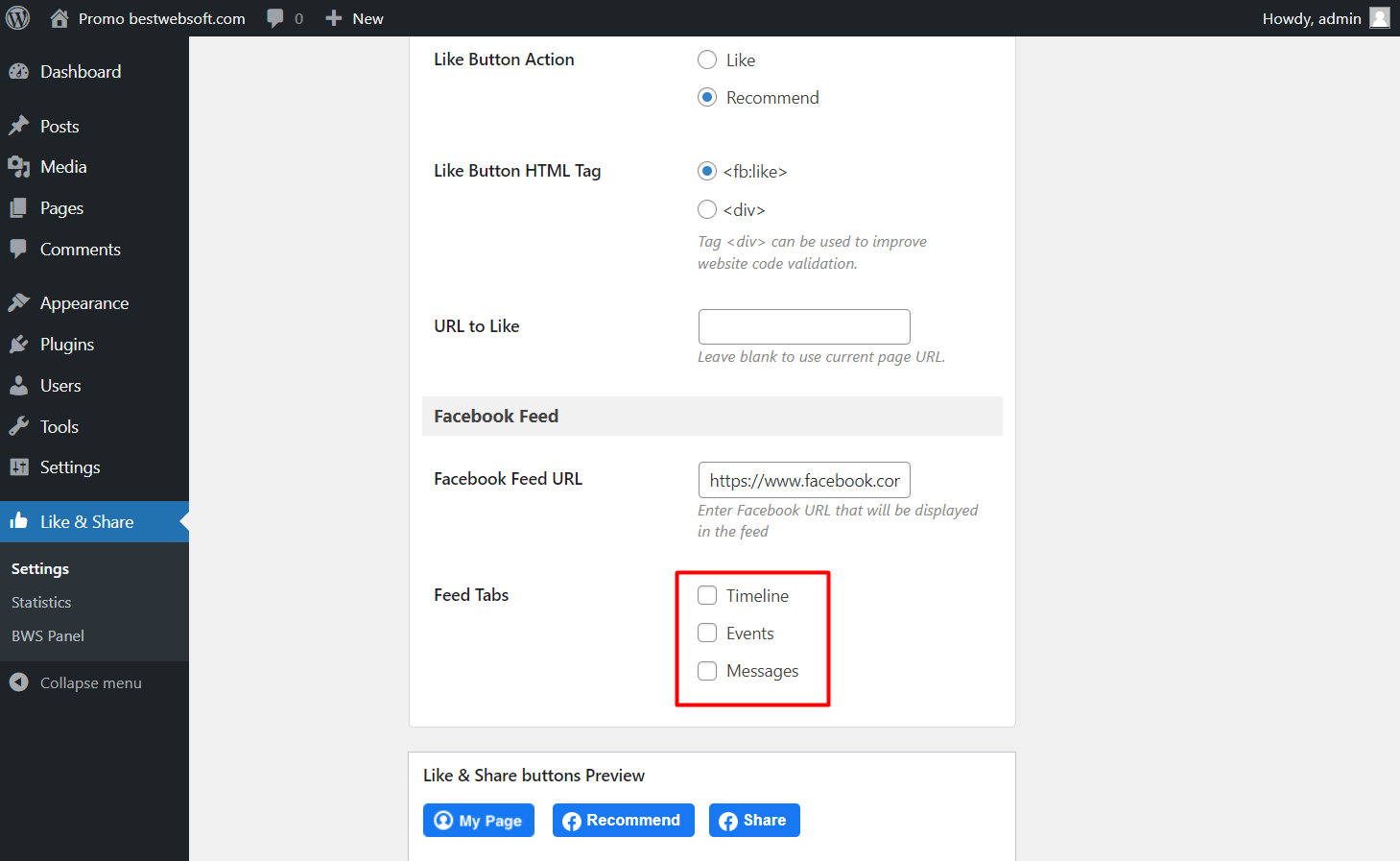Open Like & Share Settings submenu

point(40,569)
